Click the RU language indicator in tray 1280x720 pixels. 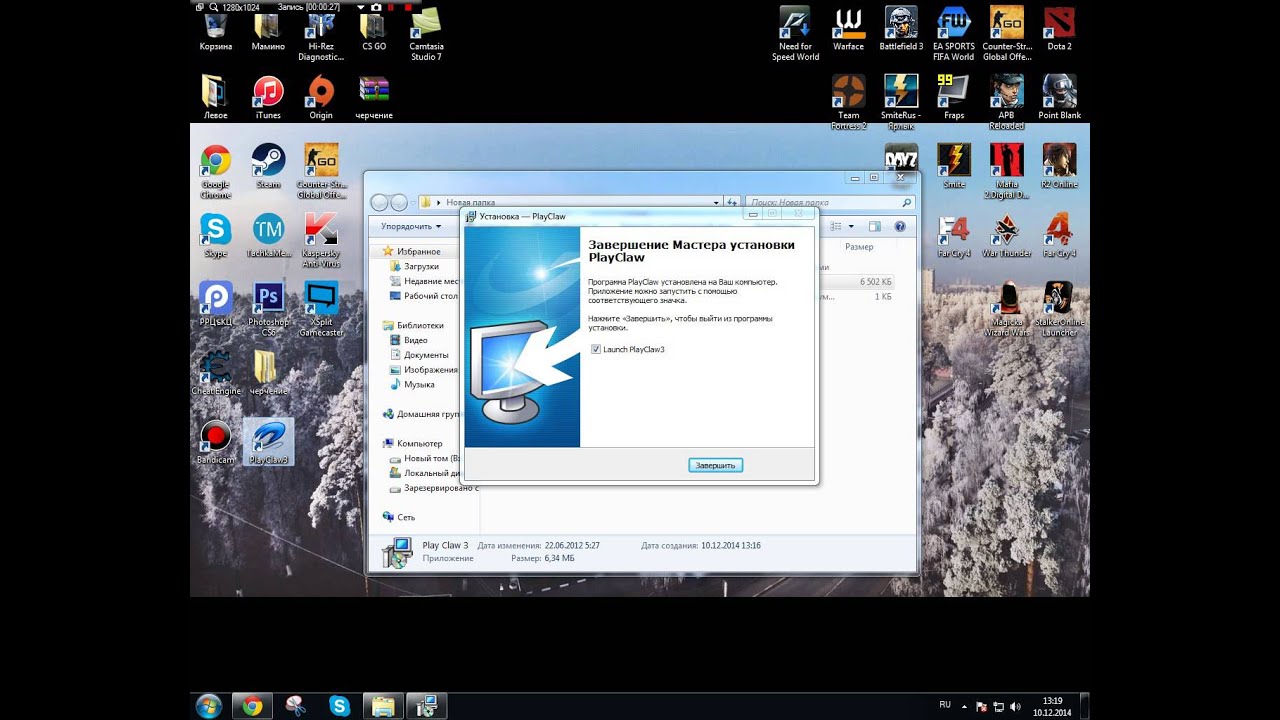point(945,705)
